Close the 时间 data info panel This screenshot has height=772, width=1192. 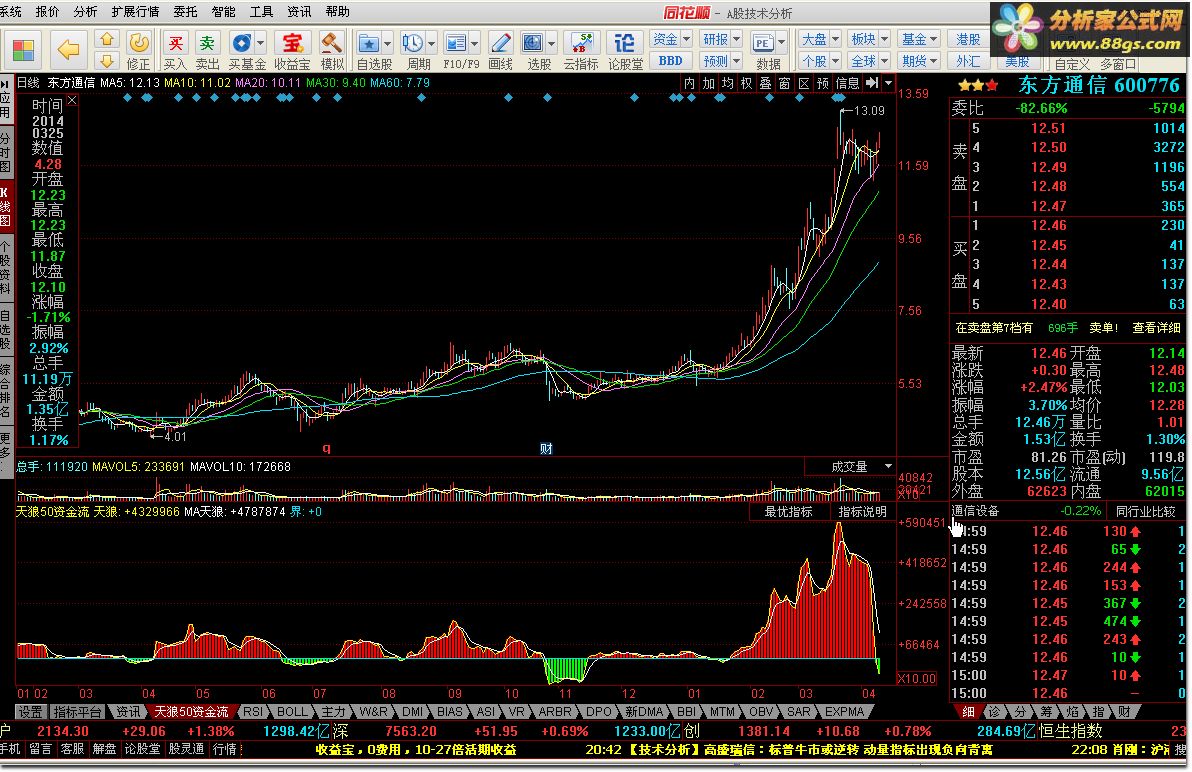click(71, 100)
